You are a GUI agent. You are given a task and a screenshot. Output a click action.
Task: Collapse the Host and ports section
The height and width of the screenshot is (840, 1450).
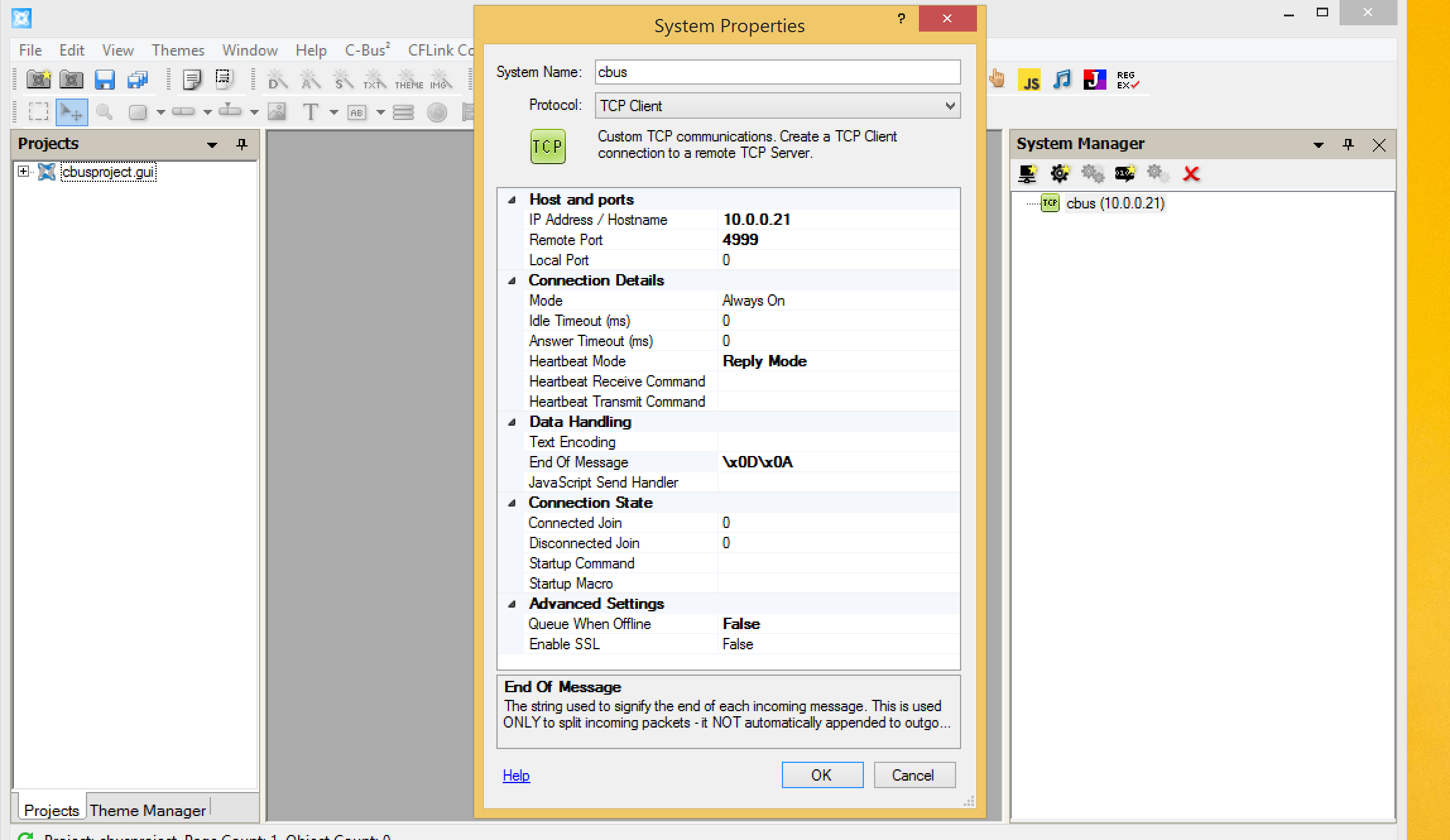[512, 200]
